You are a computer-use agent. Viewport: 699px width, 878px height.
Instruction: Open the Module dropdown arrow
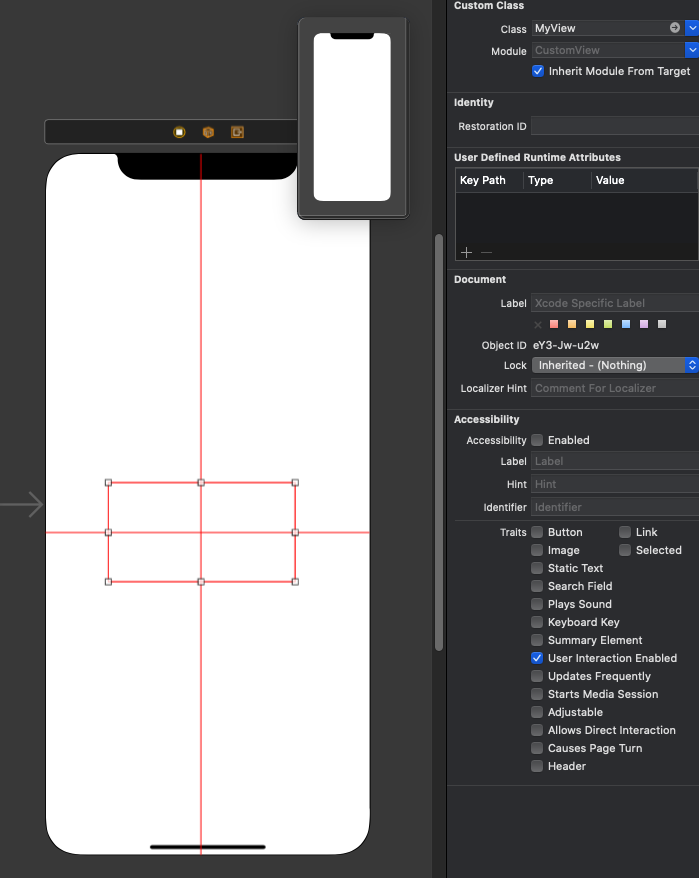coord(692,50)
